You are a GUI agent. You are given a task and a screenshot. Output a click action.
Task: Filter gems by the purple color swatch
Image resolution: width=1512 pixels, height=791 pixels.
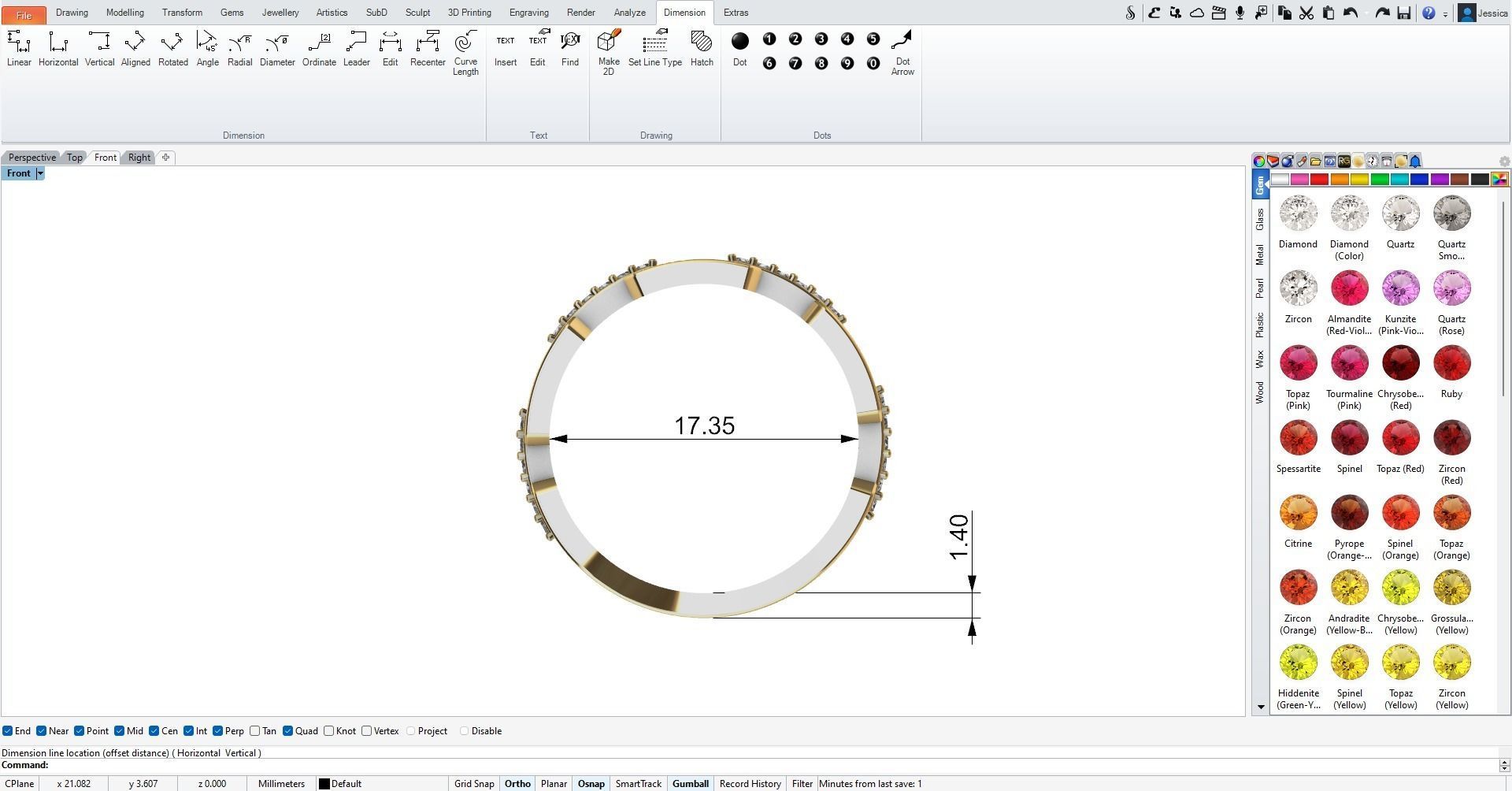point(1440,180)
